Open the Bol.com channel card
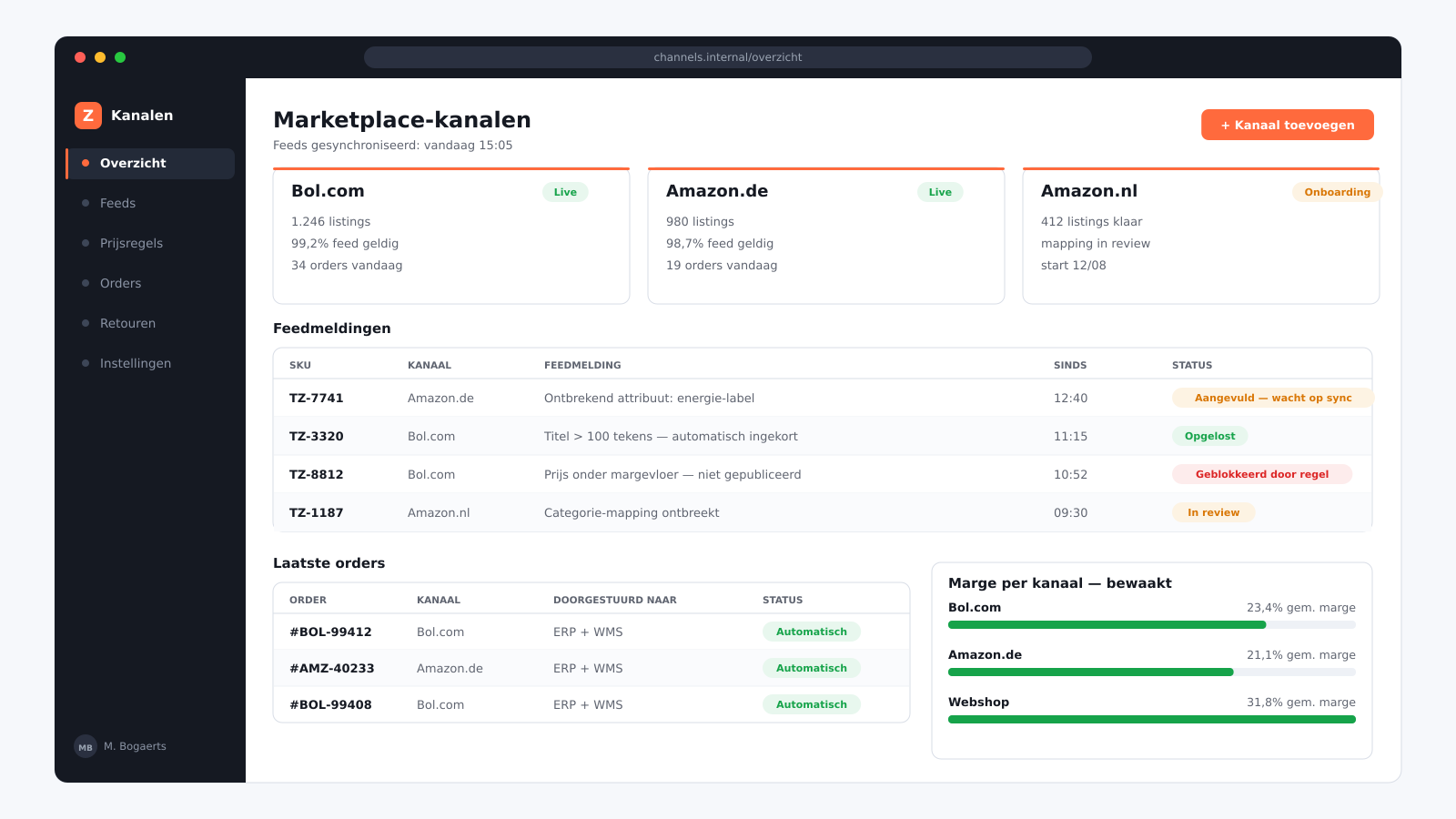Image resolution: width=1456 pixels, height=819 pixels. pyautogui.click(x=451, y=236)
